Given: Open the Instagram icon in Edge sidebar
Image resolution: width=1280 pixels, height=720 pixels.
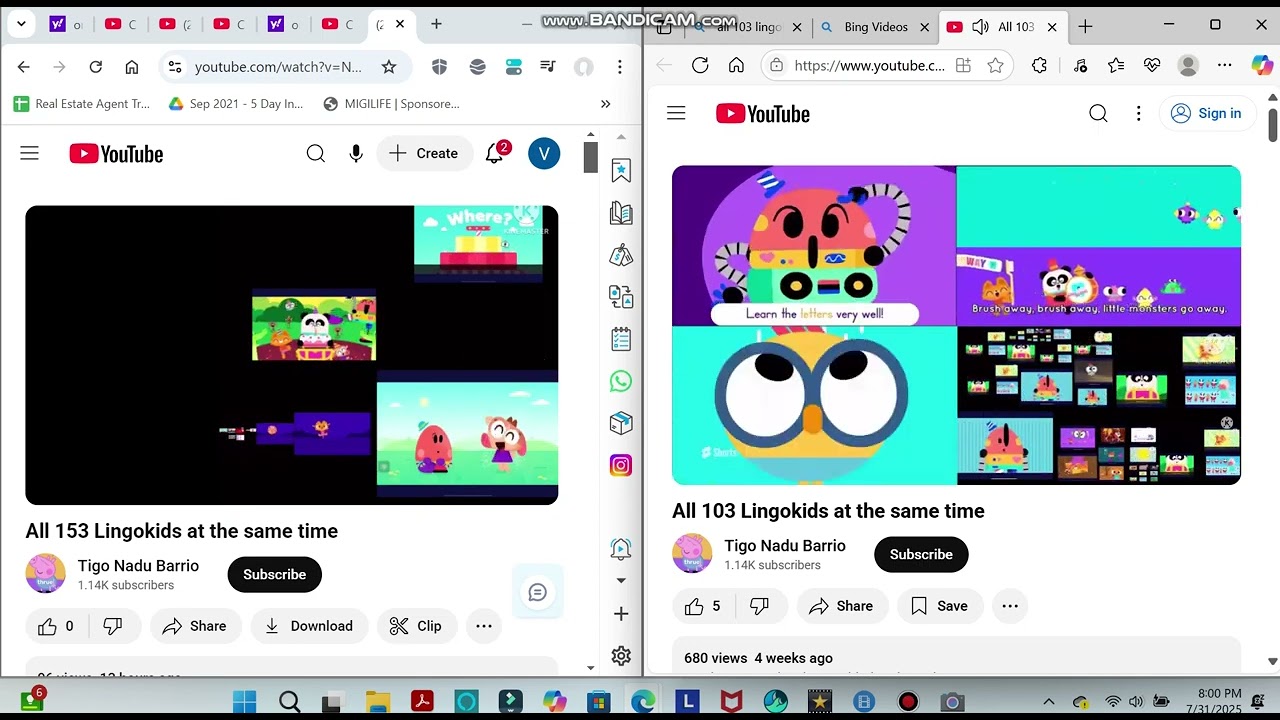Looking at the screenshot, I should [621, 465].
